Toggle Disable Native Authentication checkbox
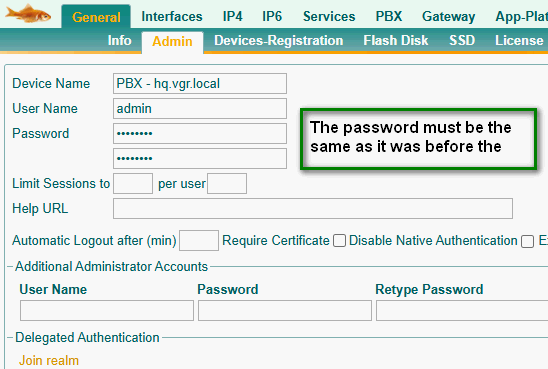 click(x=527, y=241)
